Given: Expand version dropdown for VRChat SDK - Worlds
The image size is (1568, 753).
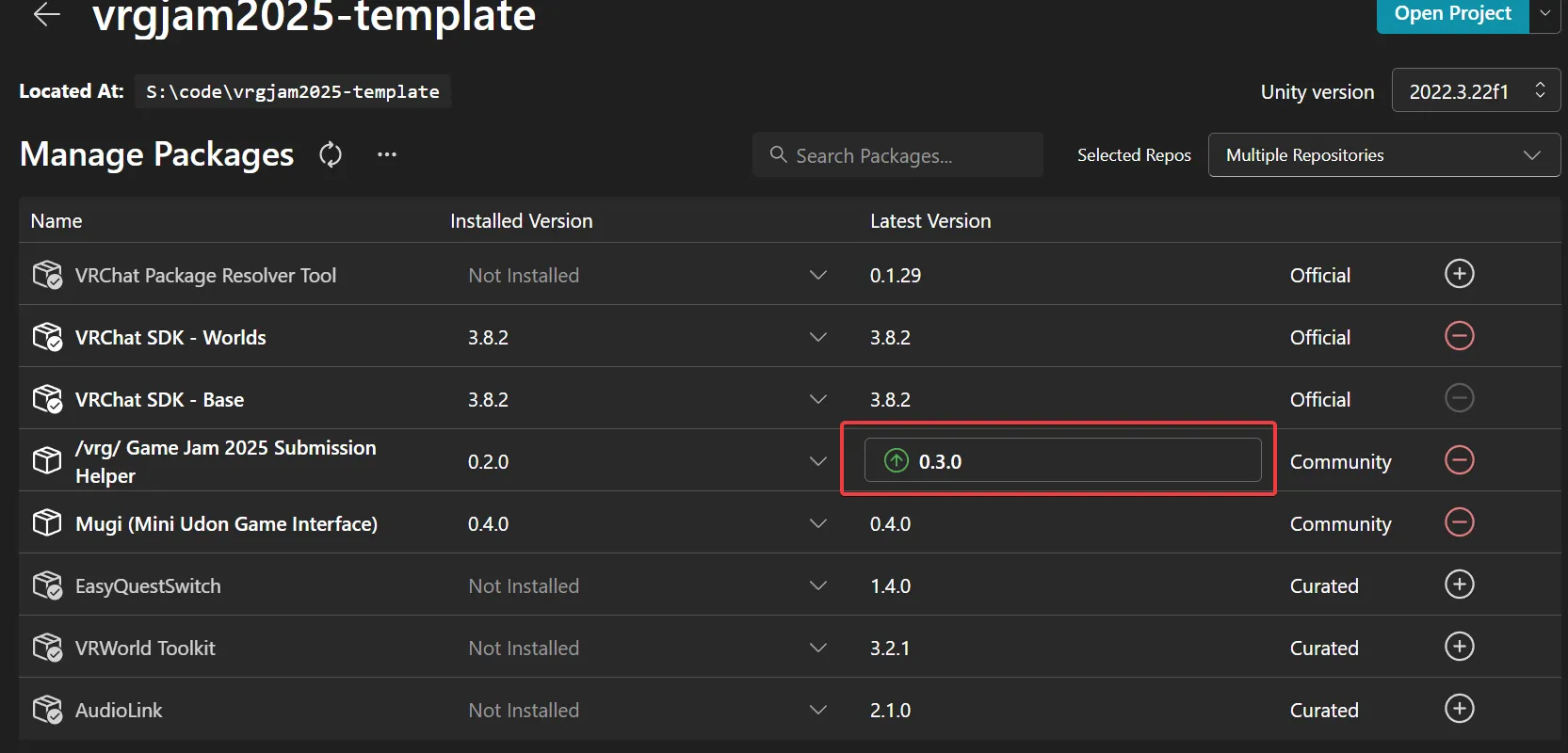Looking at the screenshot, I should [818, 337].
